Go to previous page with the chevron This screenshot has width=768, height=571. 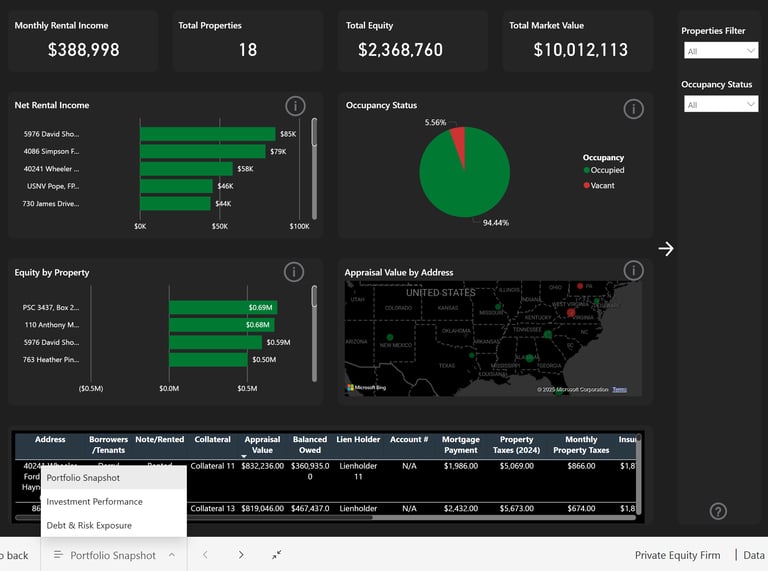pos(205,555)
